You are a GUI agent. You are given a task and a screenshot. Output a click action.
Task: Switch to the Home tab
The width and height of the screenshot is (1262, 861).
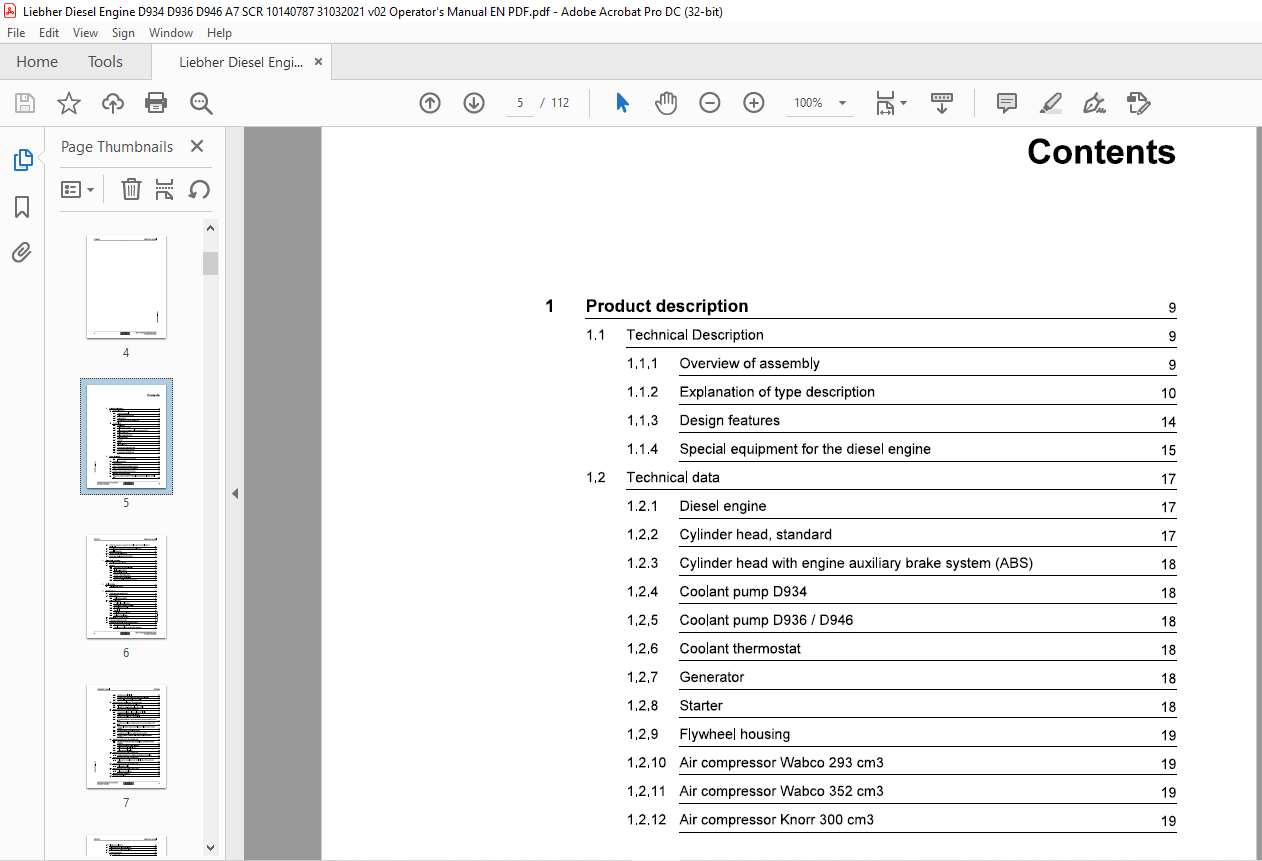37,62
